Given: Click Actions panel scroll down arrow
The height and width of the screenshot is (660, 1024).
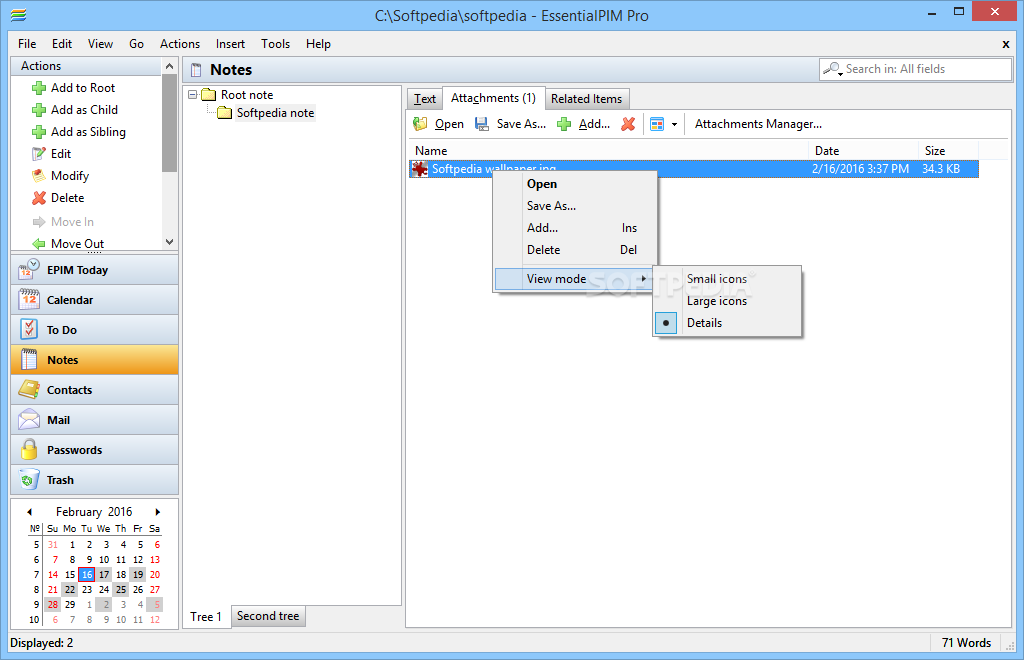Looking at the screenshot, I should 170,242.
